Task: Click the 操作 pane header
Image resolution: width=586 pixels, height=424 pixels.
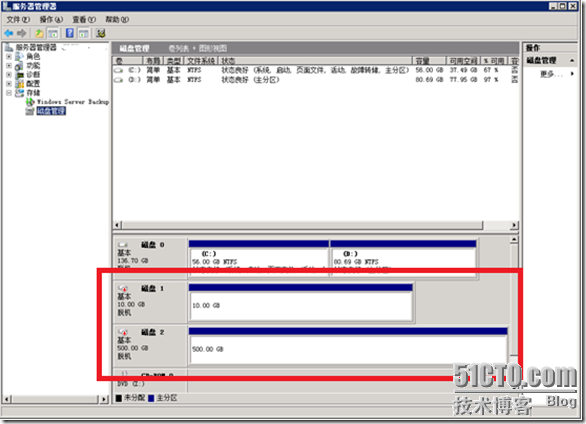Action: (x=533, y=47)
